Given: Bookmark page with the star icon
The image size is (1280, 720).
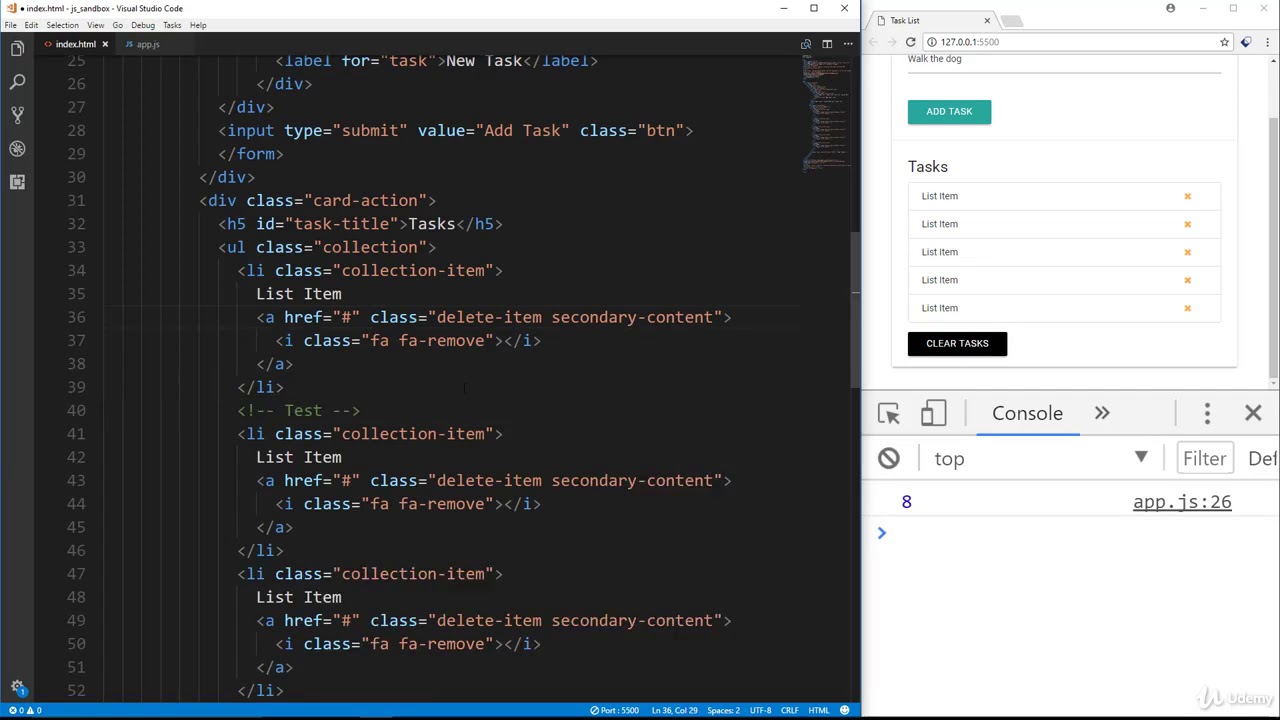Looking at the screenshot, I should pos(1224,42).
